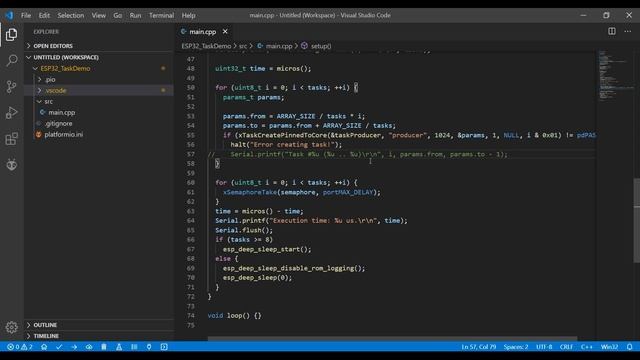Image resolution: width=640 pixels, height=360 pixels.
Task: Click the halt("Error creating task!") line
Action: (x=286, y=144)
